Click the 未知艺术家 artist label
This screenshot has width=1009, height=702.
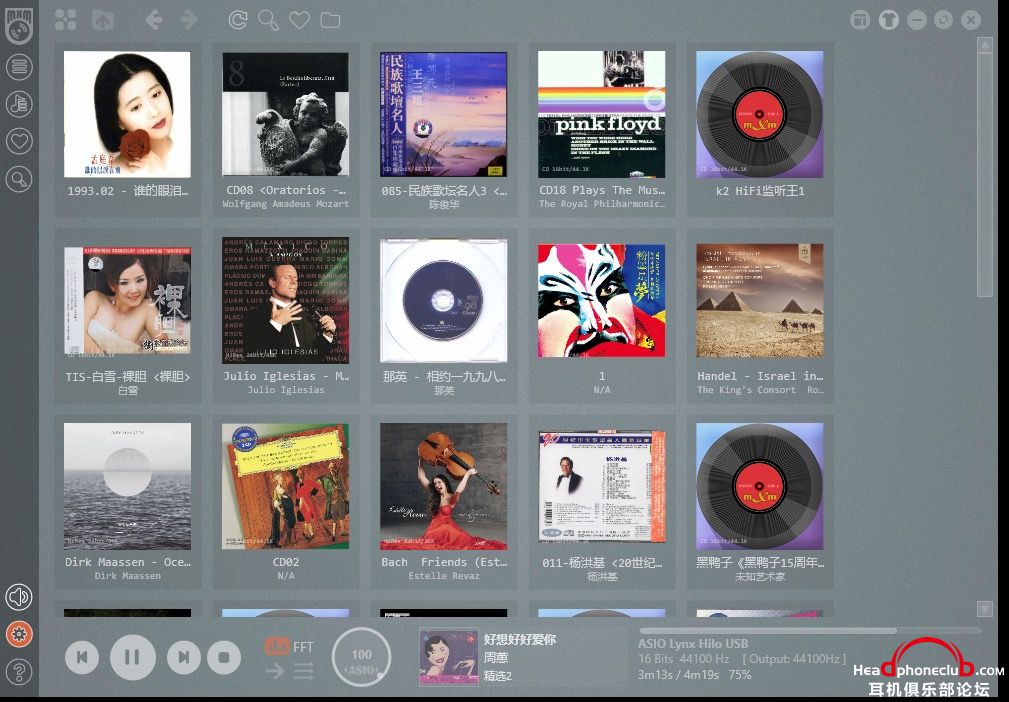coord(760,577)
